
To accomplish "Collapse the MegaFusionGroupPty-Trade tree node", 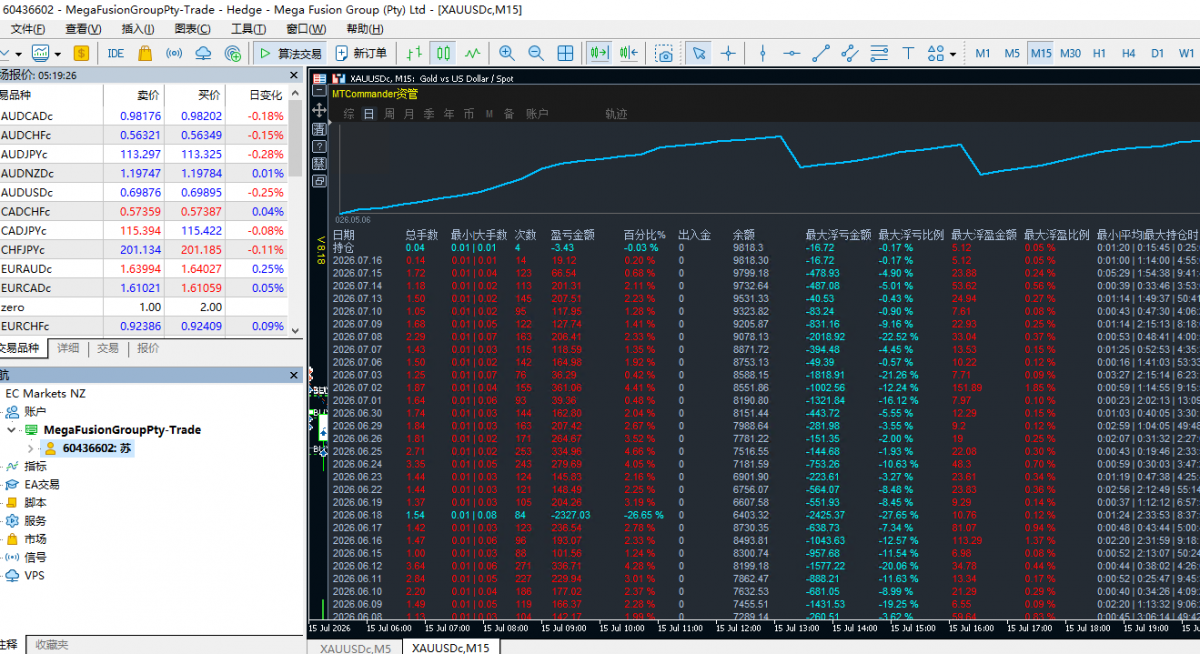I will (x=12, y=430).
